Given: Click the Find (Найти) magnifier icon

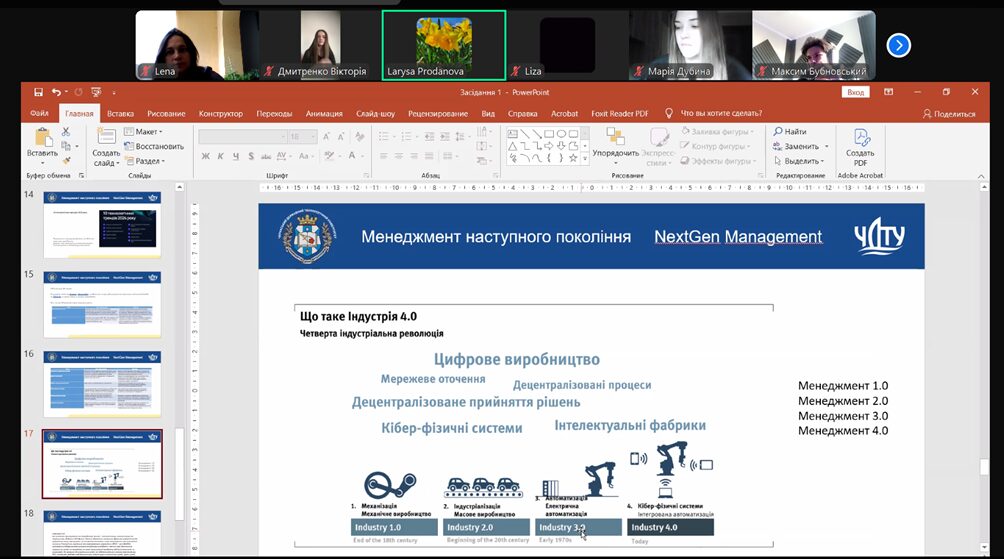Looking at the screenshot, I should (x=778, y=132).
